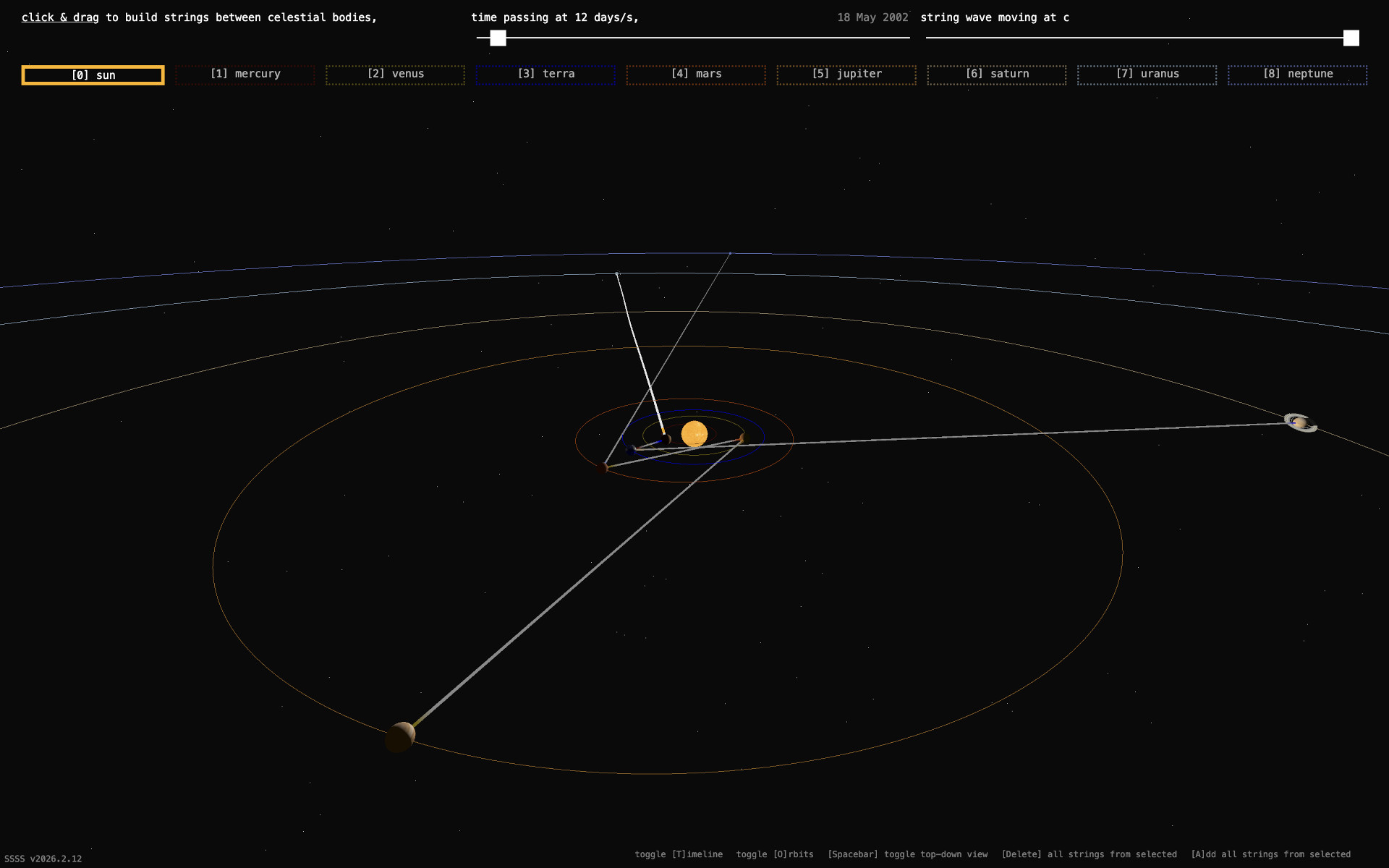Click the Sun in the solar system view

point(694,434)
